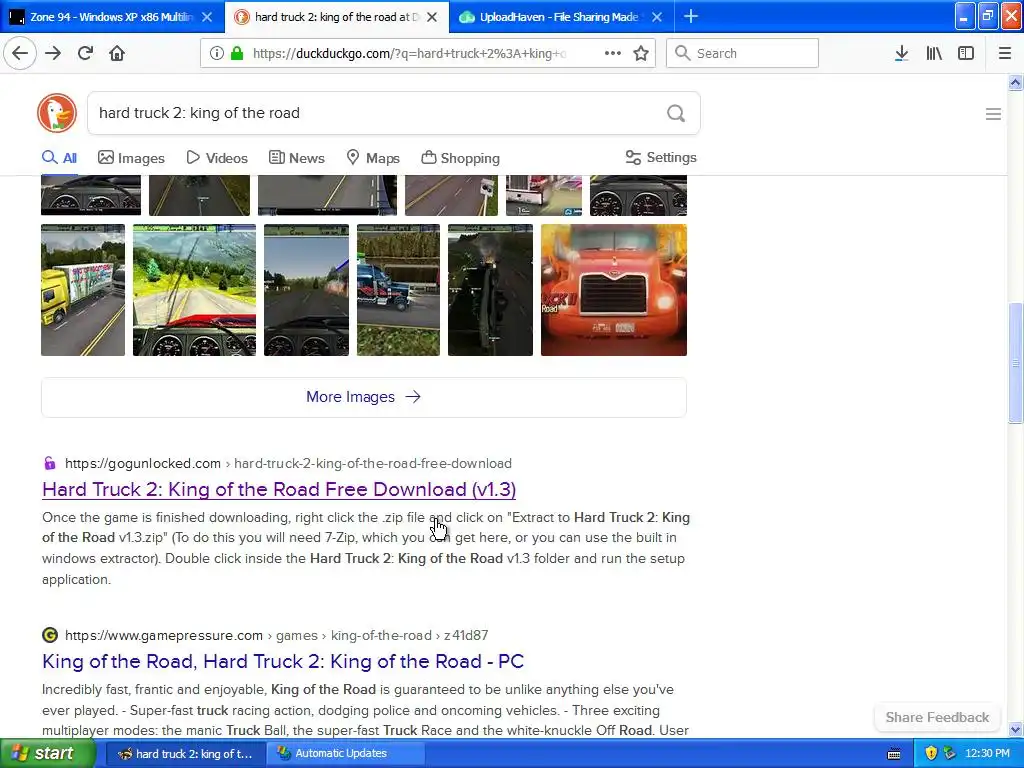
Task: Open the Firefox home page
Action: pos(117,54)
